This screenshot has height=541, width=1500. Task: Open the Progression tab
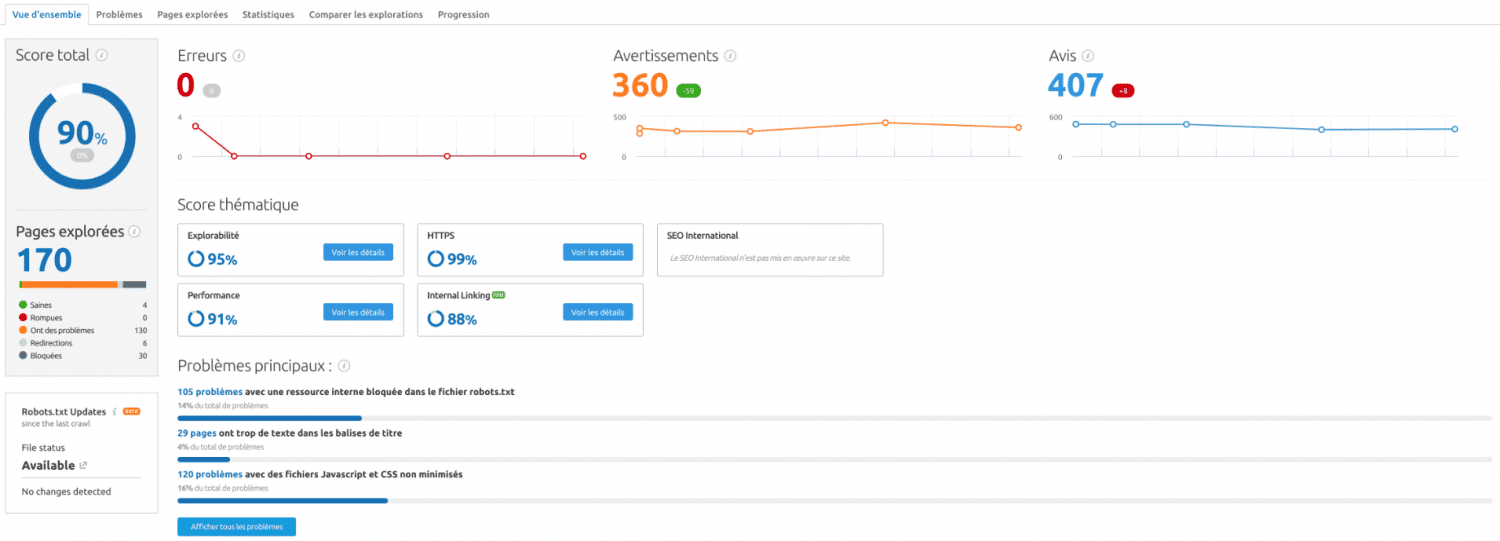(x=463, y=15)
